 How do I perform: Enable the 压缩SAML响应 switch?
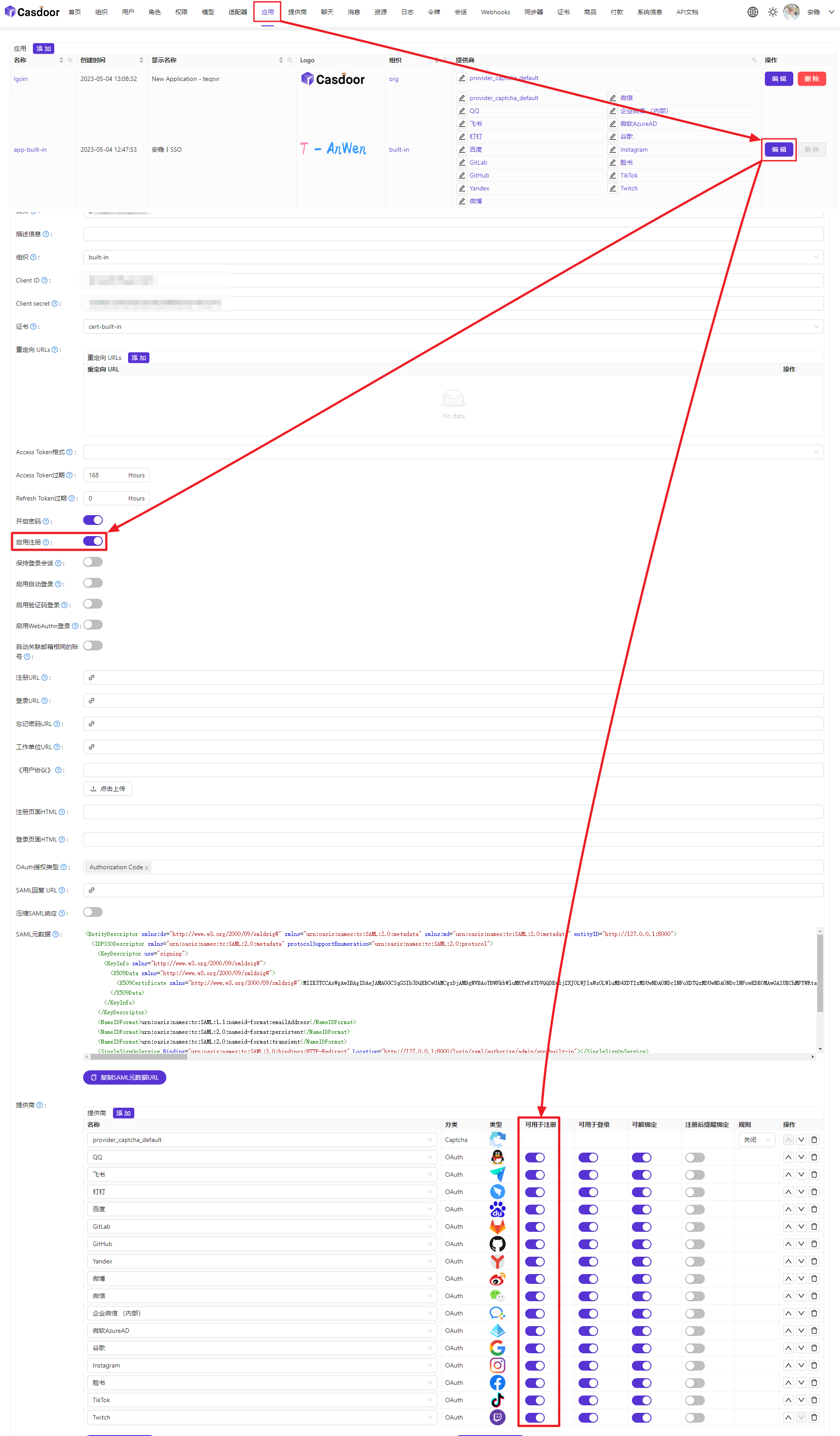(x=93, y=912)
